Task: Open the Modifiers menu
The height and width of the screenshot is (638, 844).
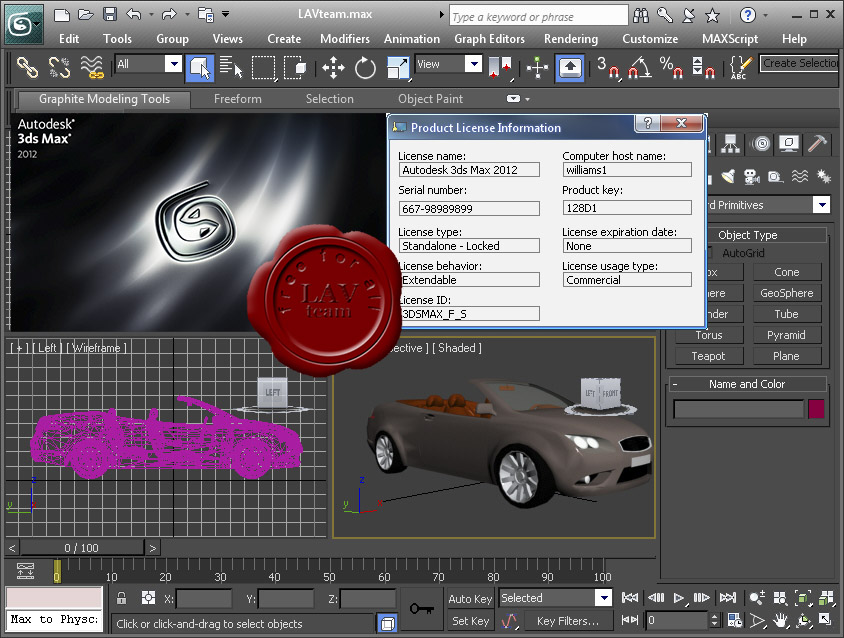Action: pyautogui.click(x=345, y=39)
